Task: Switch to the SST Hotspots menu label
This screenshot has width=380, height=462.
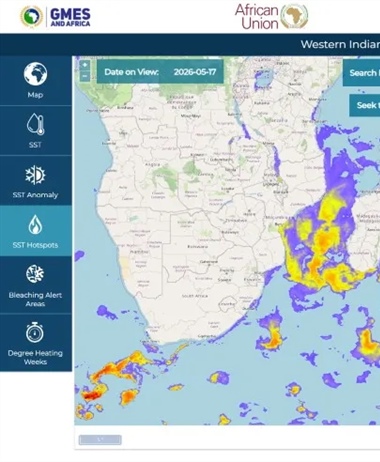Action: pos(35,245)
